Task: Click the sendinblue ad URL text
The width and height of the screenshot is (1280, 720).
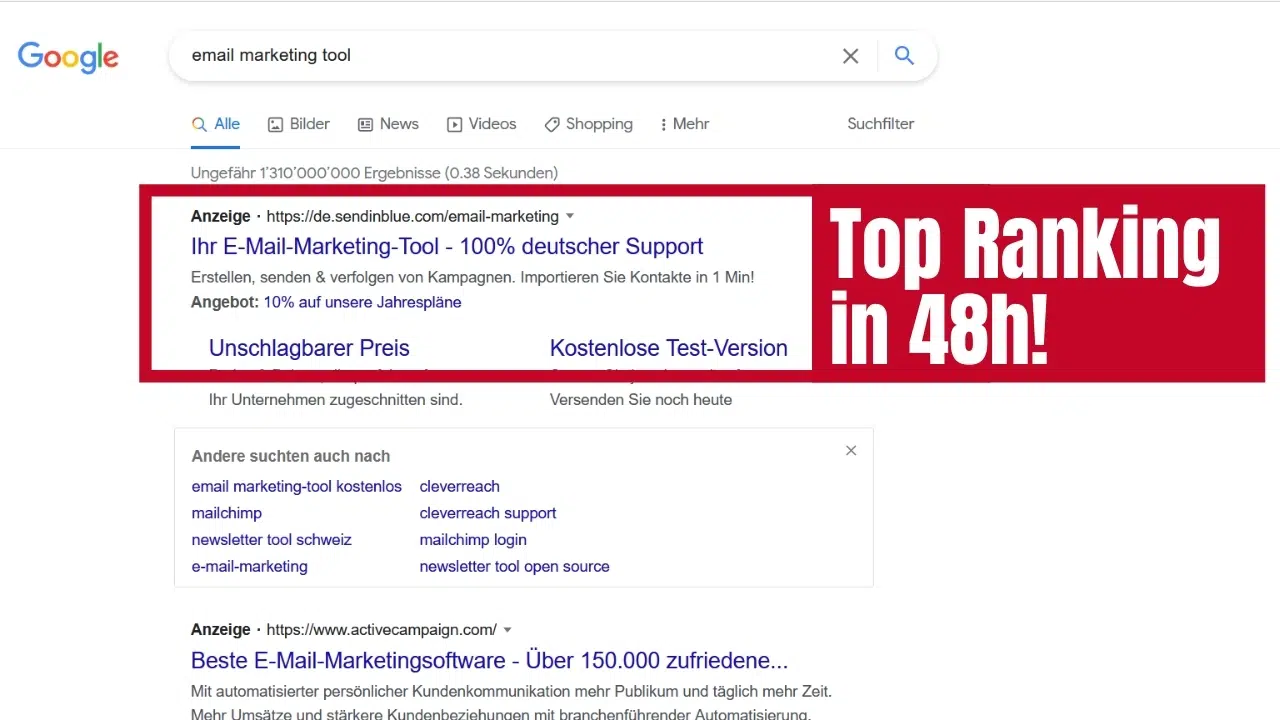Action: [413, 216]
